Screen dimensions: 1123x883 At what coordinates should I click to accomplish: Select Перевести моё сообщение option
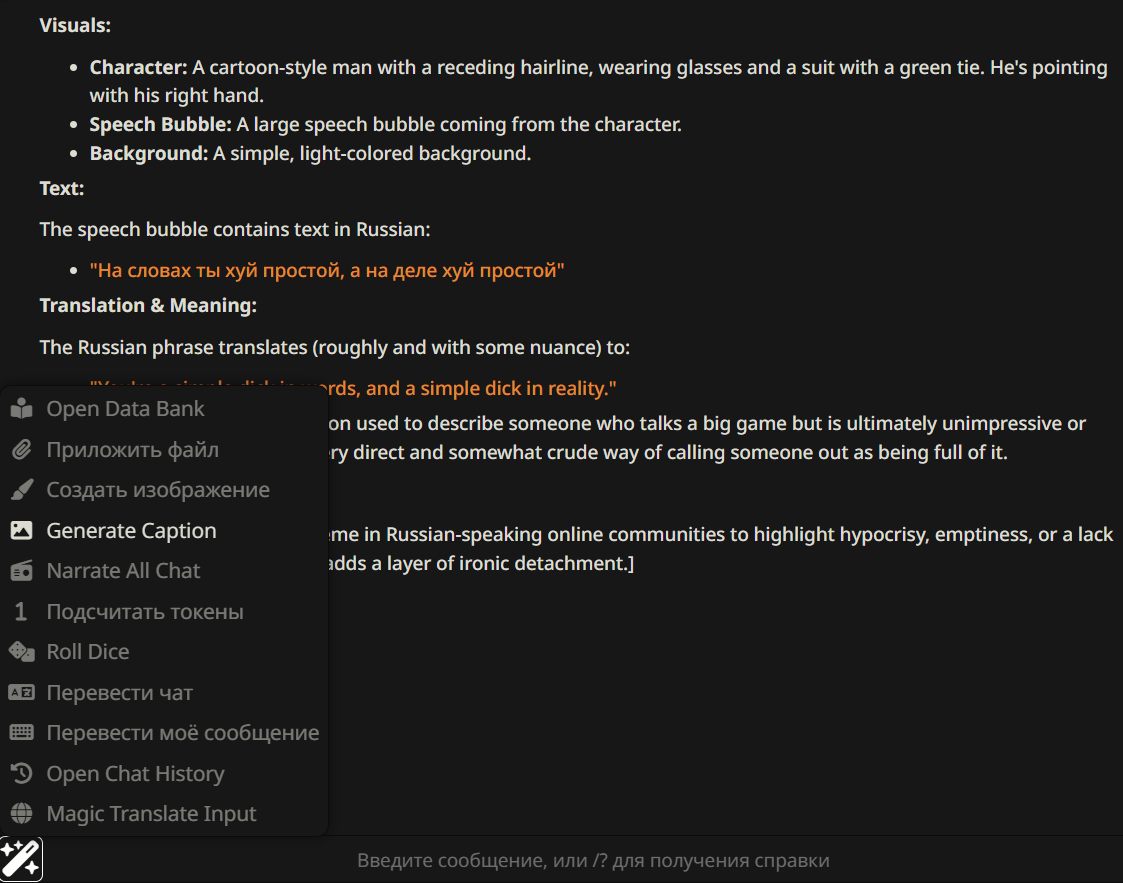pos(183,733)
